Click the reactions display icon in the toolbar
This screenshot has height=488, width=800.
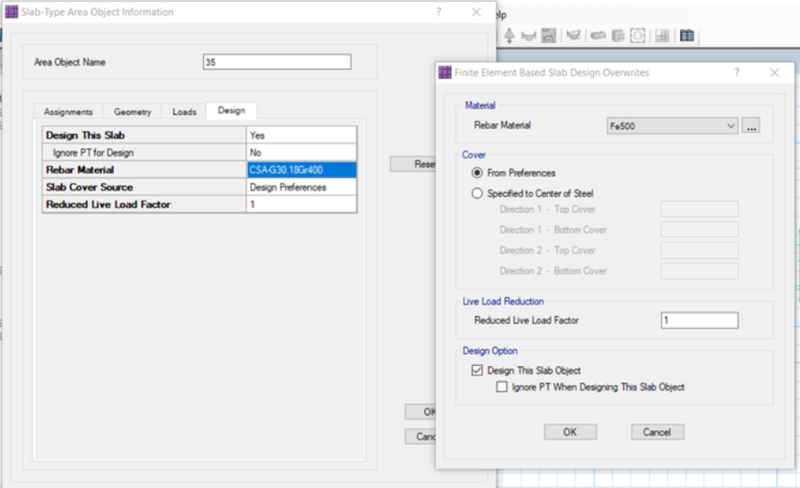coord(509,35)
